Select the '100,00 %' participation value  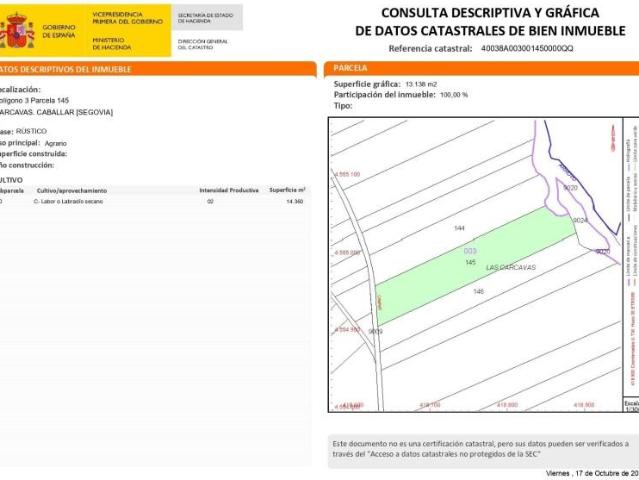454,95
